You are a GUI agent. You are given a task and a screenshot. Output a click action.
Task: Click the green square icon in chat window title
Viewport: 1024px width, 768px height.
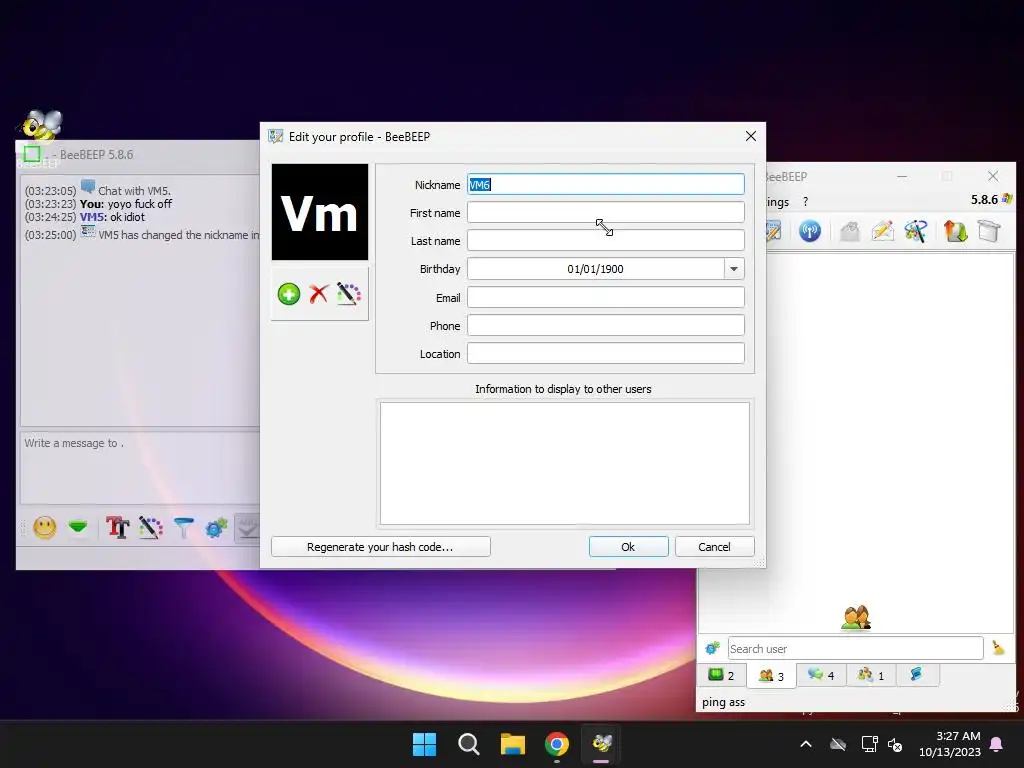pyautogui.click(x=32, y=154)
